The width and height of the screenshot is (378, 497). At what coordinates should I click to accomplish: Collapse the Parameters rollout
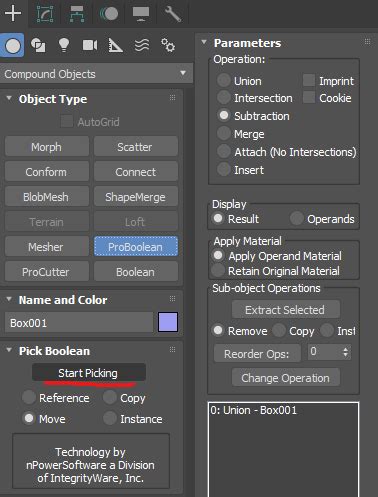204,42
